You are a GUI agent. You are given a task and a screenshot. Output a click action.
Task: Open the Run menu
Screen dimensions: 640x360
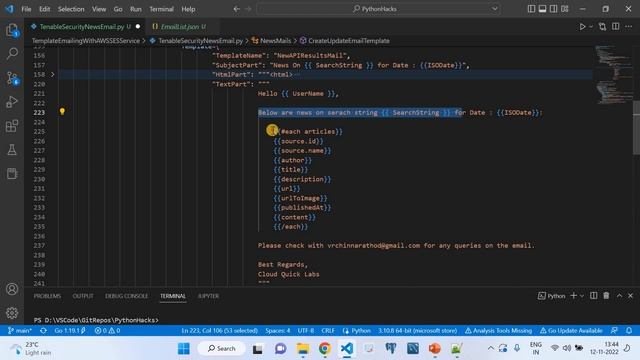pyautogui.click(x=136, y=9)
